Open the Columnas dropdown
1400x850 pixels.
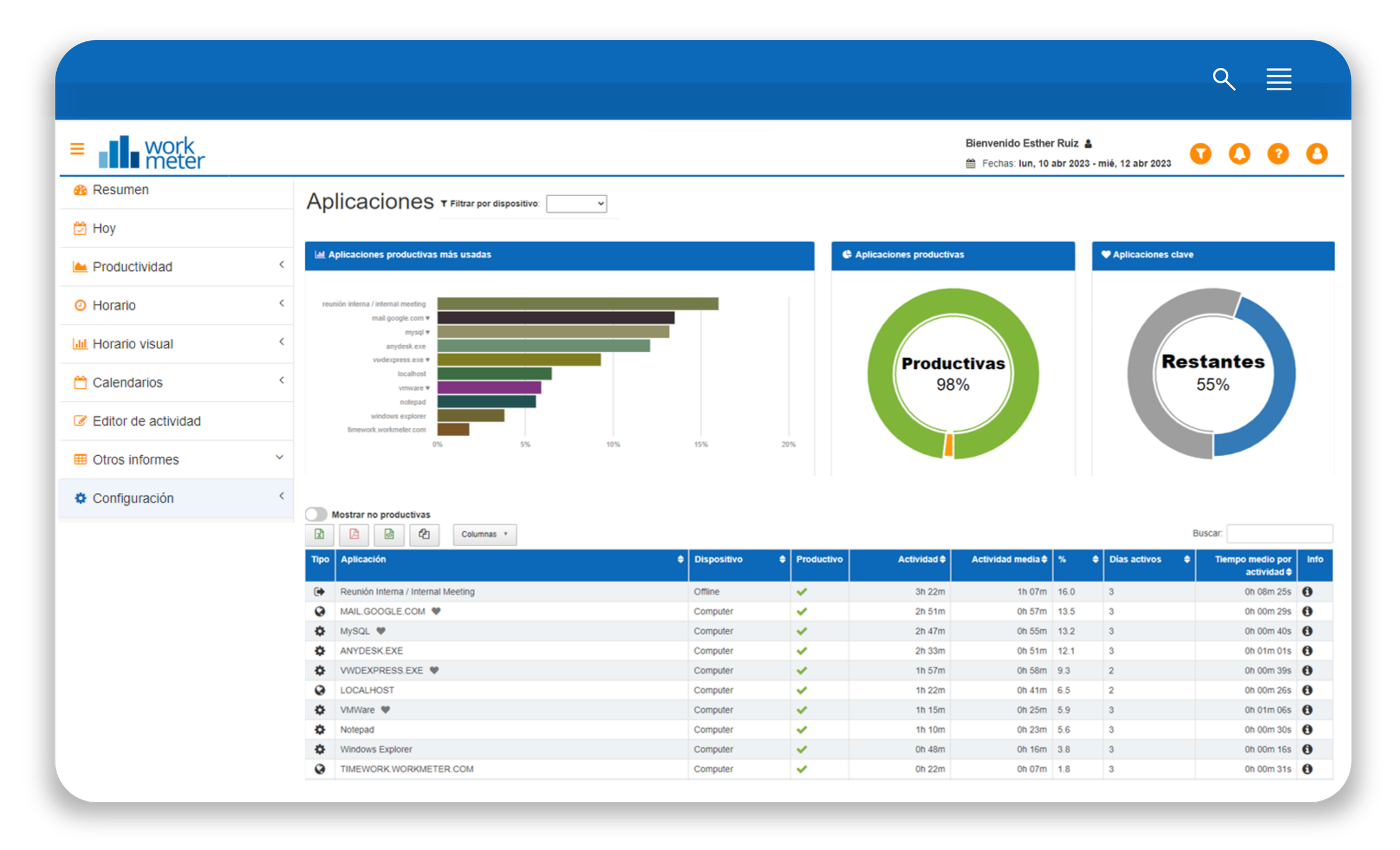click(484, 534)
